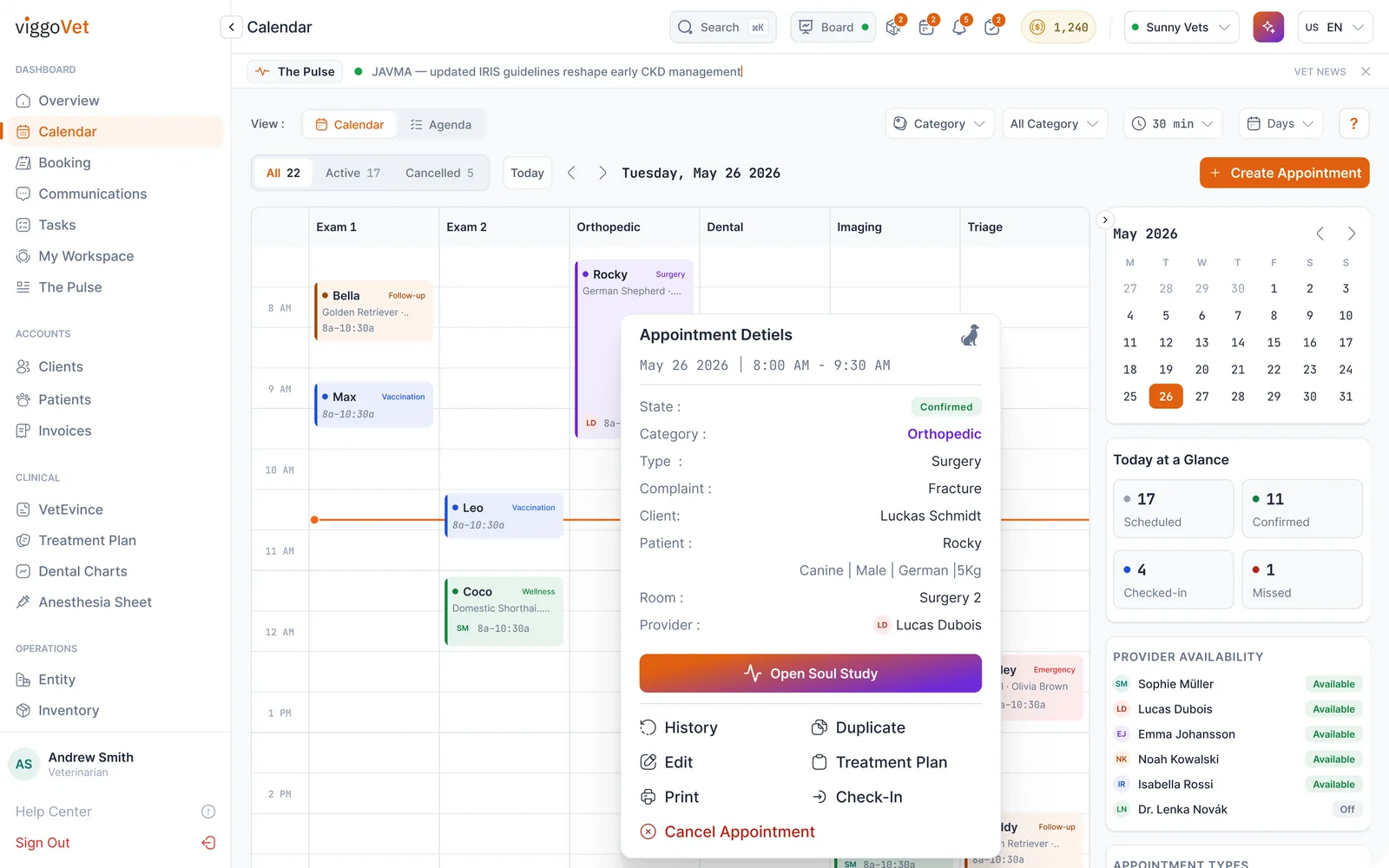The width and height of the screenshot is (1389, 868).
Task: Collapse sidebar with back chevron
Action: tap(231, 27)
